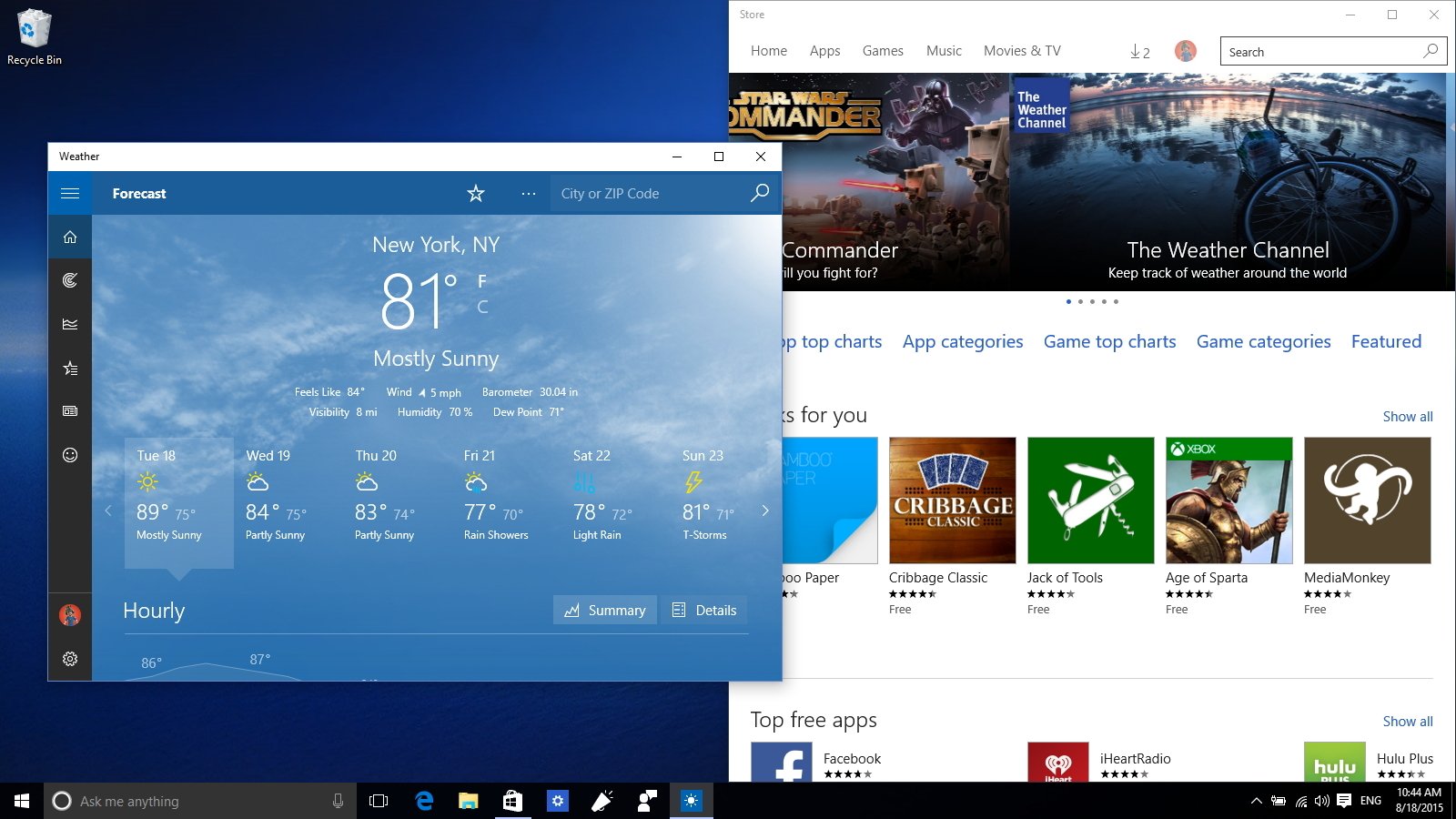Open Game categories link in Store

point(1263,342)
